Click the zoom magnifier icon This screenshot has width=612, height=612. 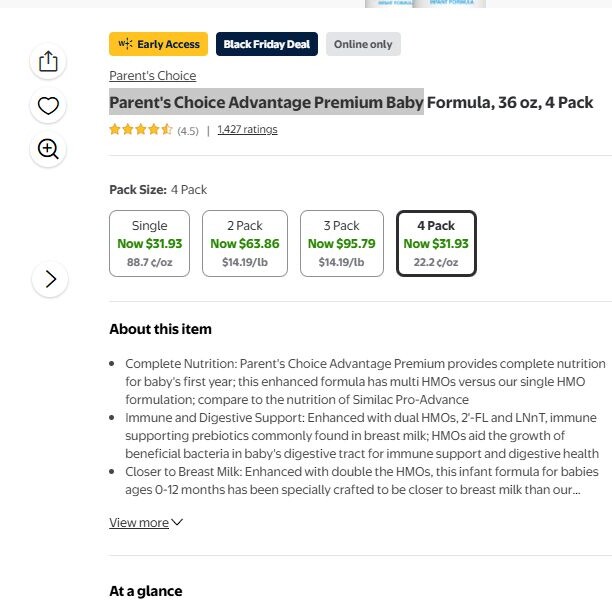coord(48,150)
